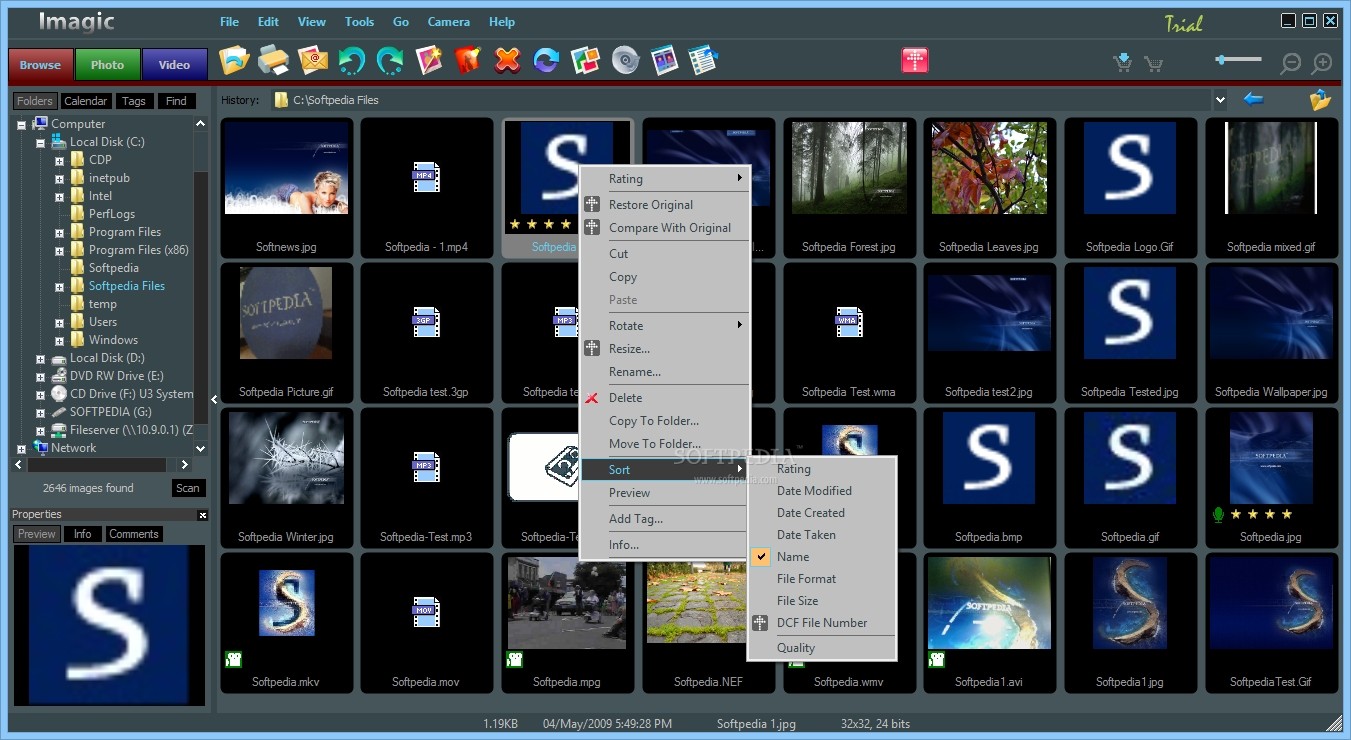Open folder using the toolbar folder icon
This screenshot has height=740, width=1351.
coord(235,61)
